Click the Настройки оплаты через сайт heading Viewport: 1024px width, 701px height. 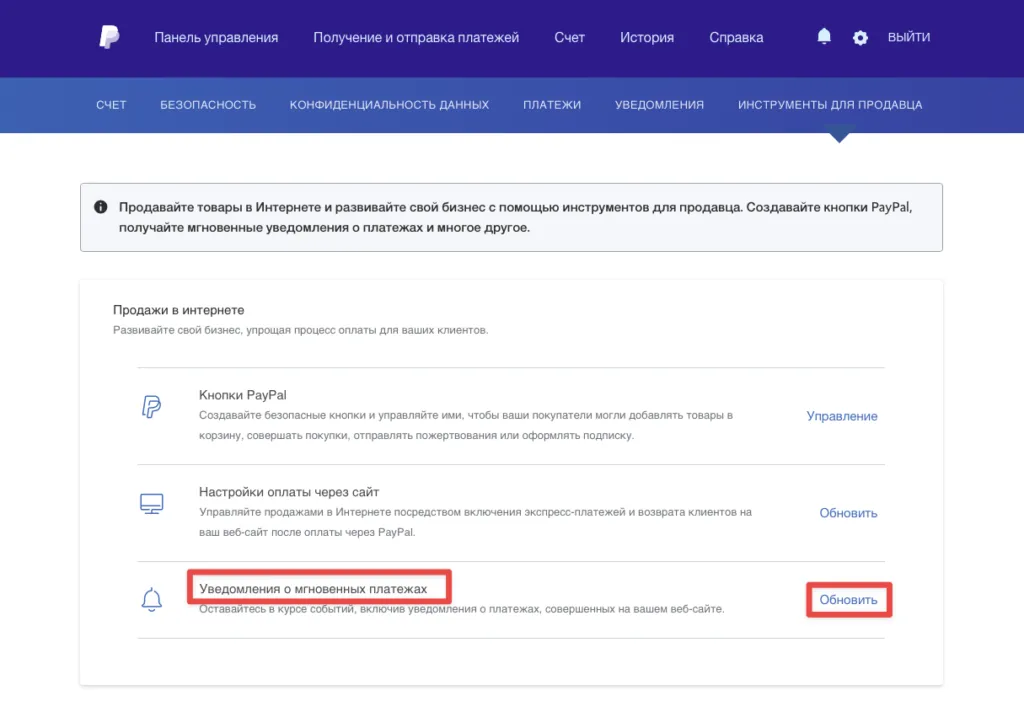(x=289, y=492)
